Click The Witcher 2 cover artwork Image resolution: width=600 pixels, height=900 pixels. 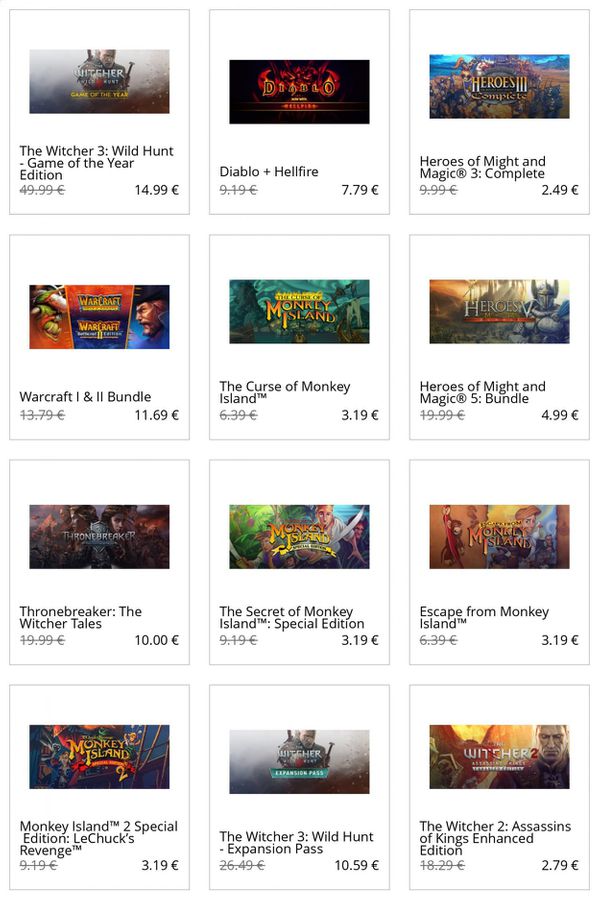pyautogui.click(x=500, y=757)
